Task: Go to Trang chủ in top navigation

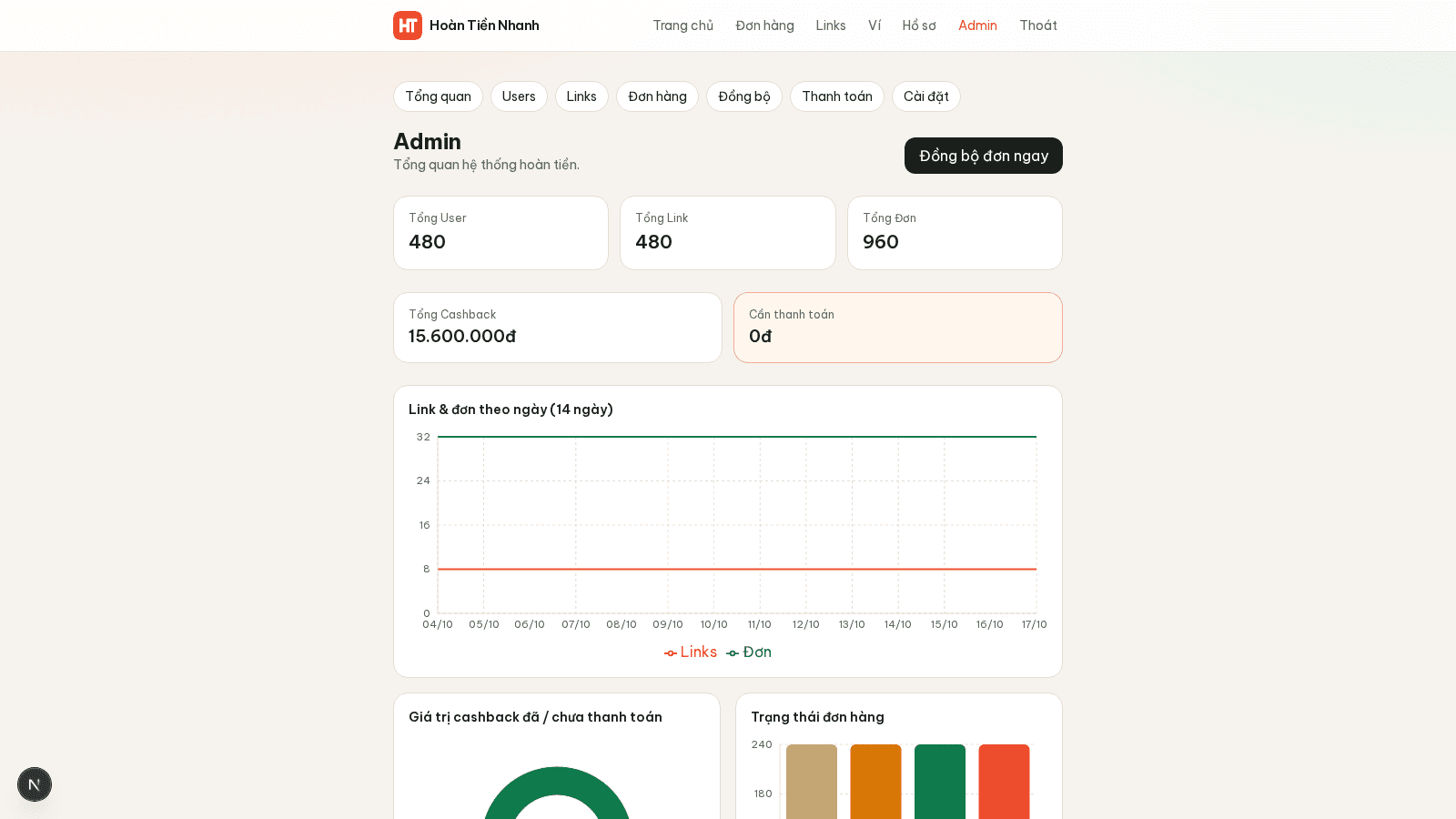Action: 682,25
